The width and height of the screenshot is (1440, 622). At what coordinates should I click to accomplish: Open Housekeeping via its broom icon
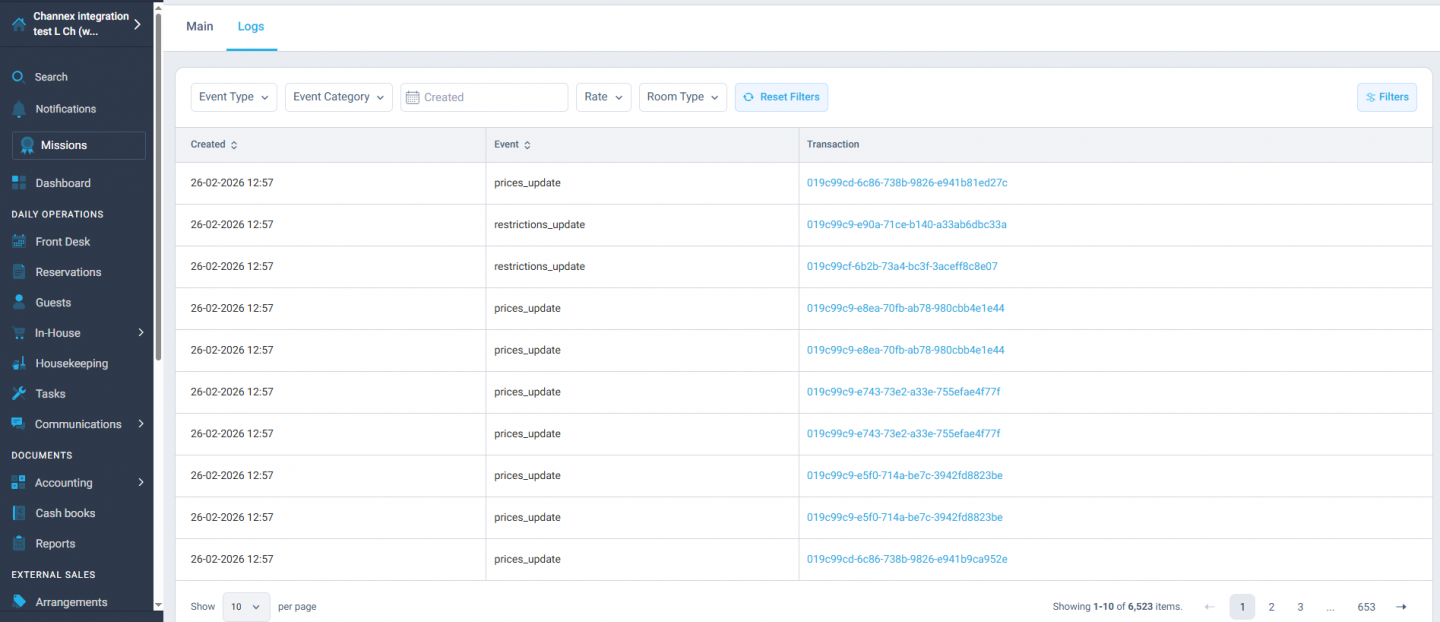(18, 362)
